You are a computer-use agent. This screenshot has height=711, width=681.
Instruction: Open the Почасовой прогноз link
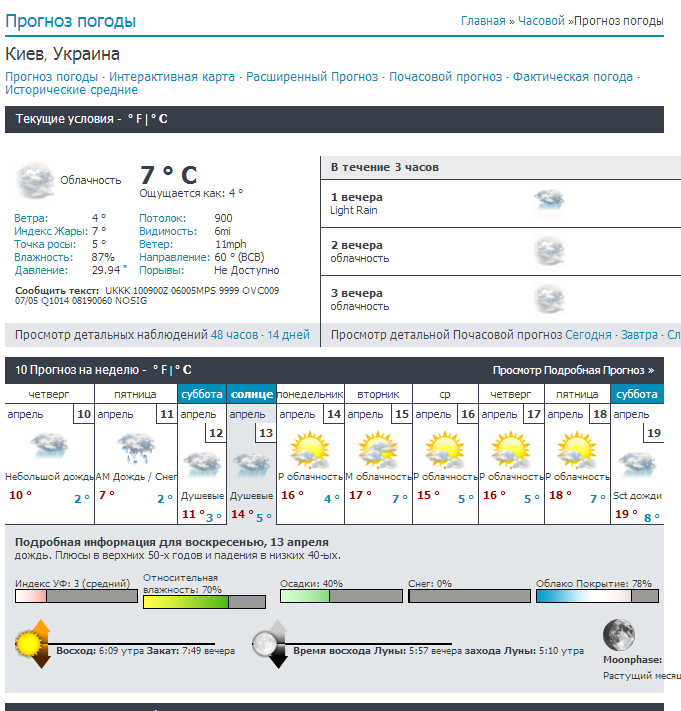click(x=446, y=77)
